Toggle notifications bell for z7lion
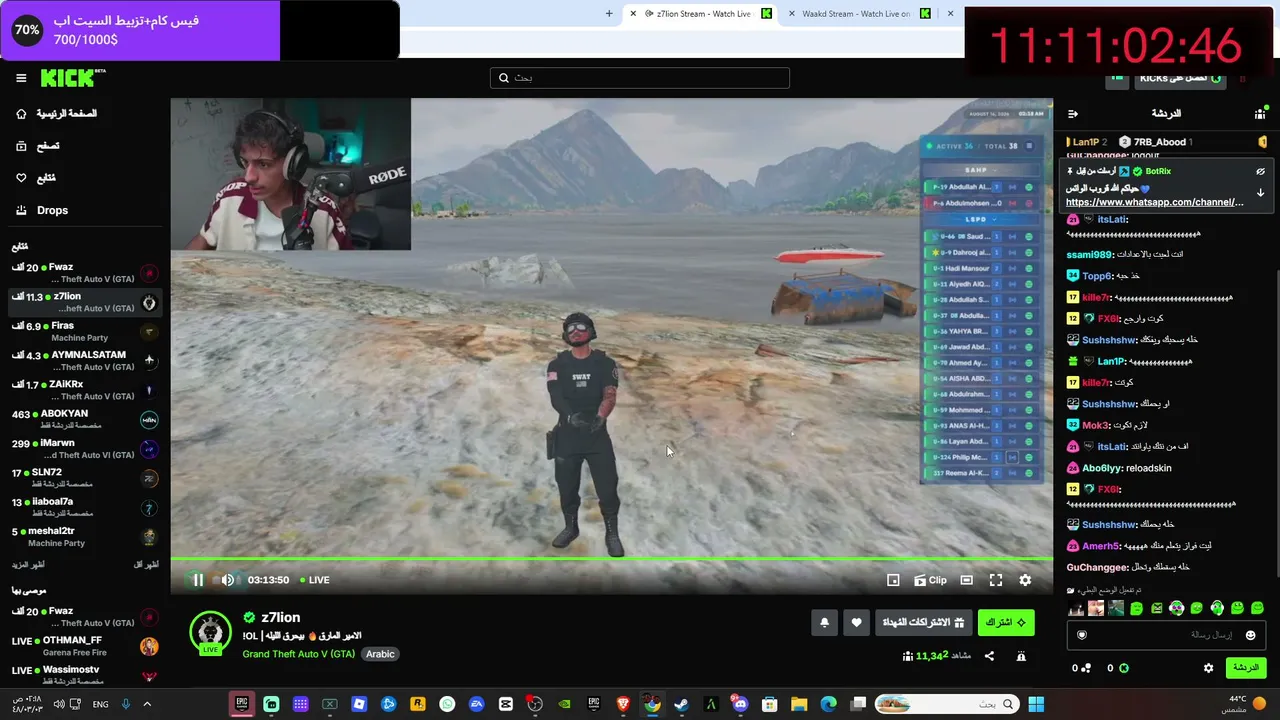The width and height of the screenshot is (1280, 720). (x=824, y=622)
